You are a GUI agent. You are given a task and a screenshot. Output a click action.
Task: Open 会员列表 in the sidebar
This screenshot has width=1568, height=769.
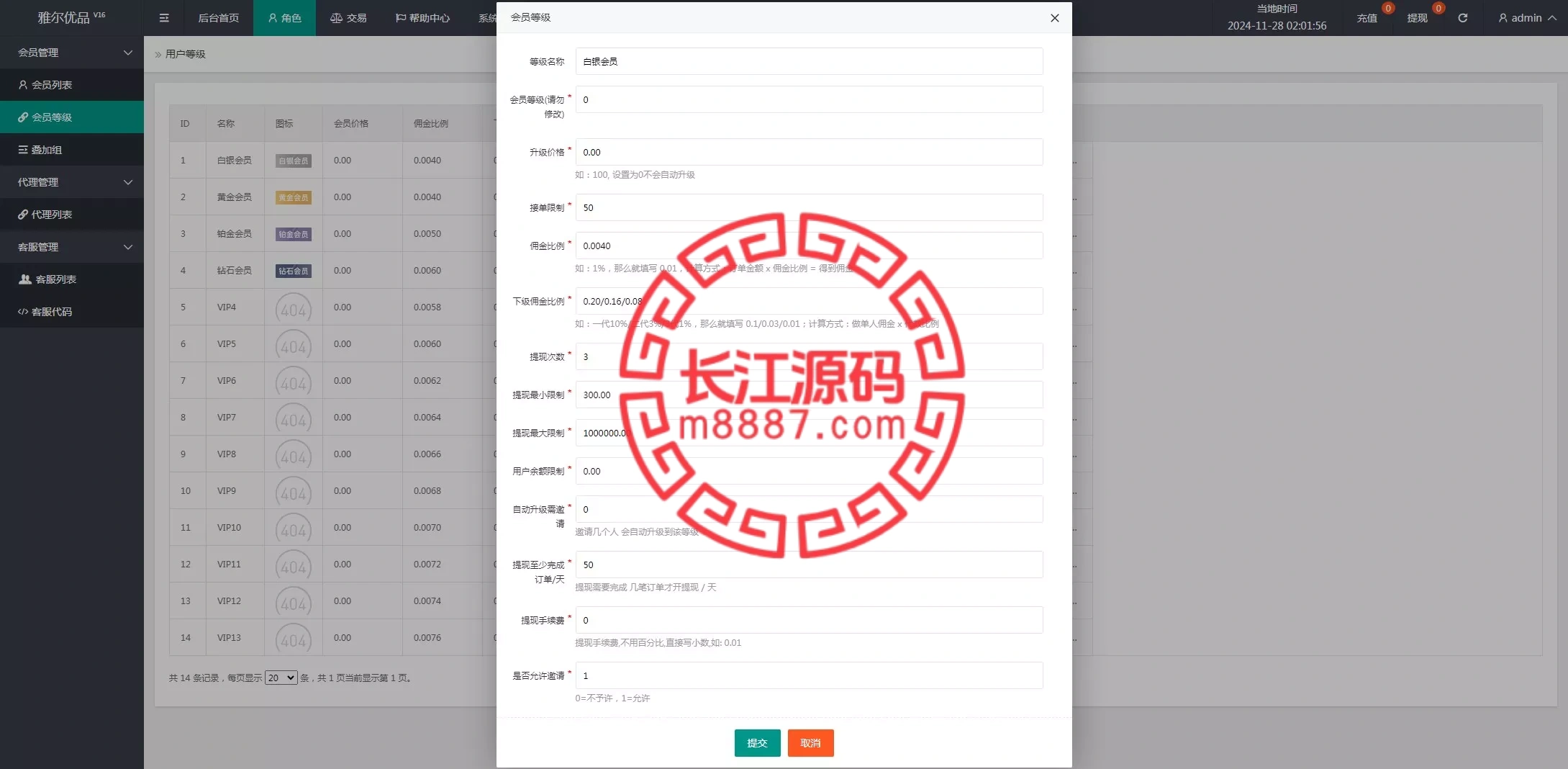(72, 85)
